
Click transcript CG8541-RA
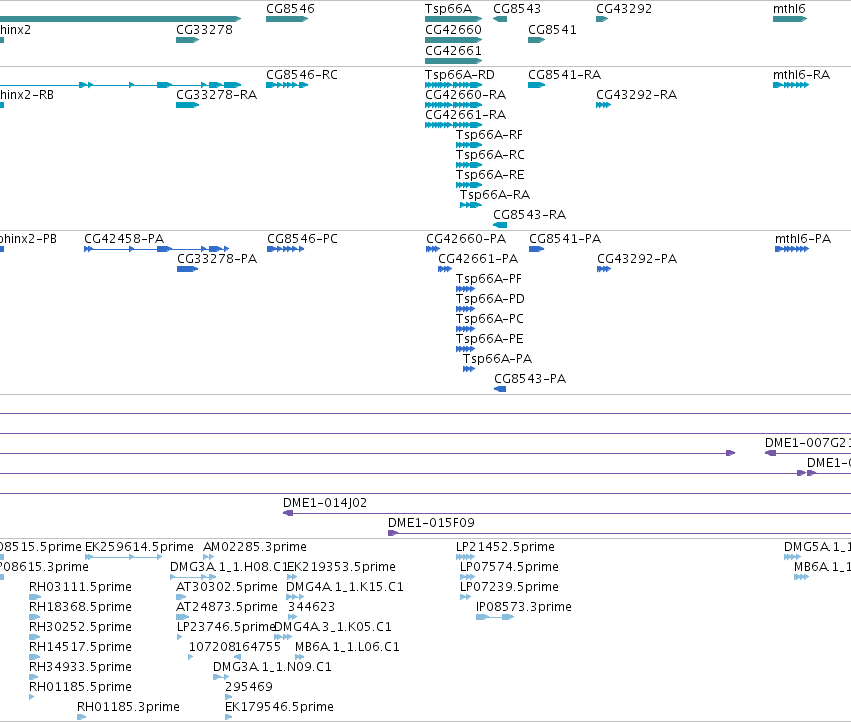(x=564, y=75)
